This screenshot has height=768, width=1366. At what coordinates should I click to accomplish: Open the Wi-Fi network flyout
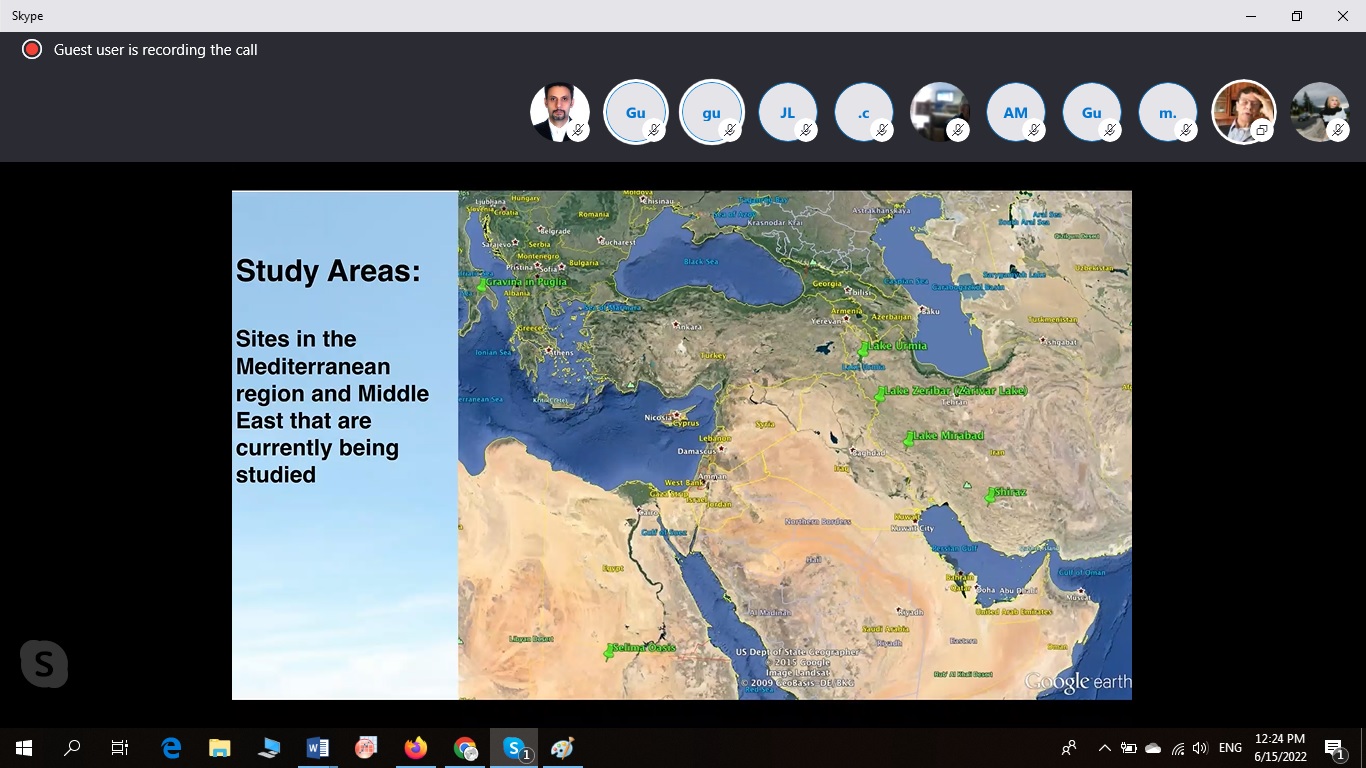[x=1177, y=748]
